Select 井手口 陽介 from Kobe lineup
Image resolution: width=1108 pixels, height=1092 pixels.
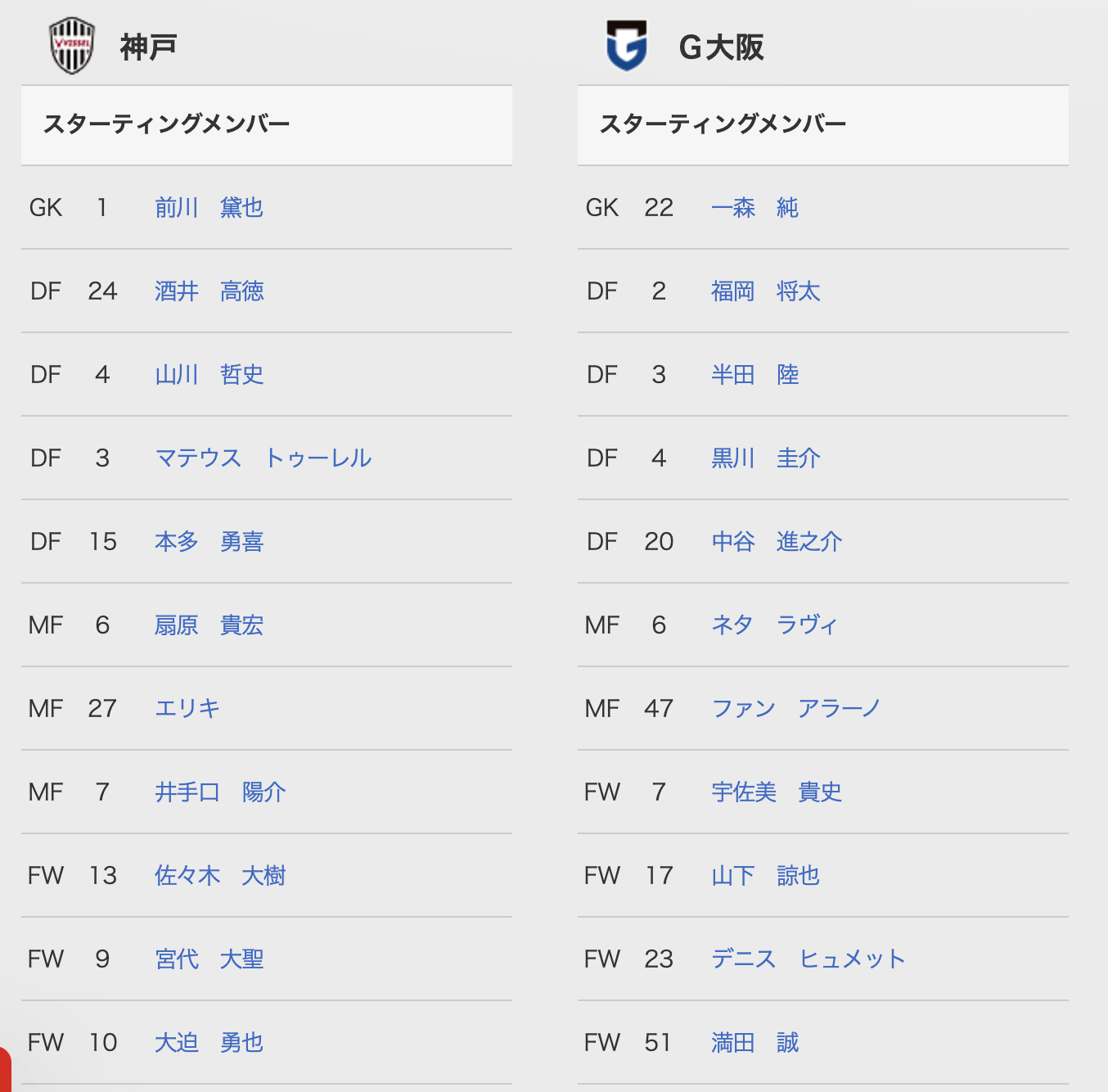click(220, 792)
